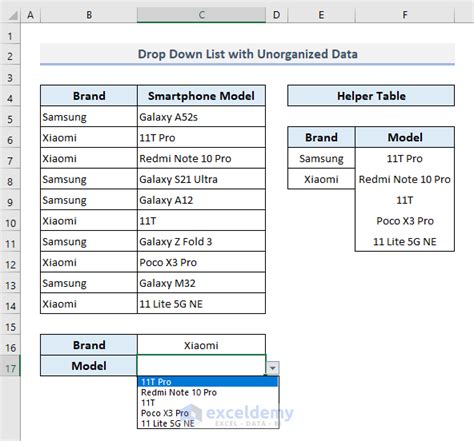The width and height of the screenshot is (474, 441).
Task: Choose "11 Lite 5G NE" in dropdown list
Action: (208, 423)
